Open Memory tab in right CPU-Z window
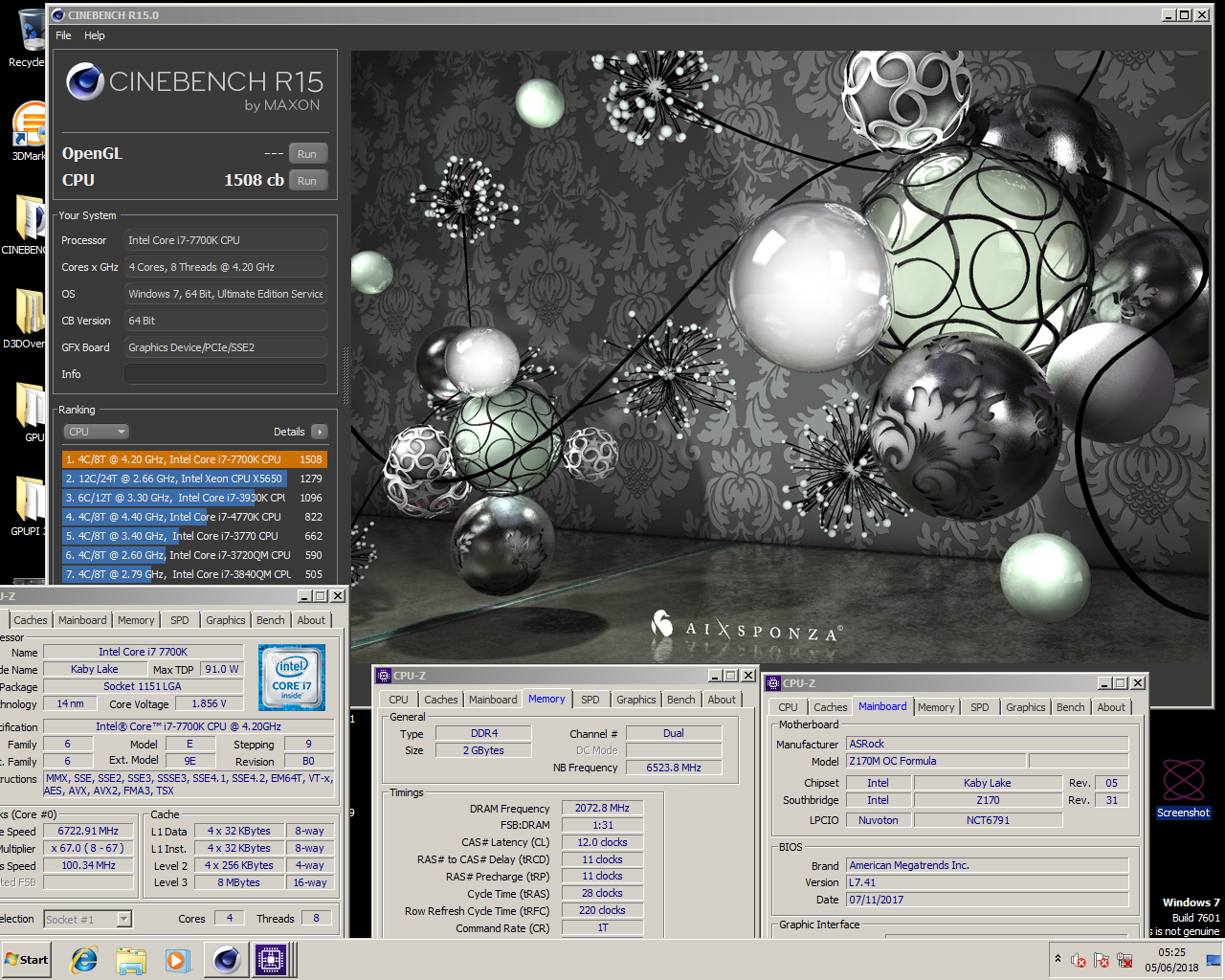 (x=936, y=707)
